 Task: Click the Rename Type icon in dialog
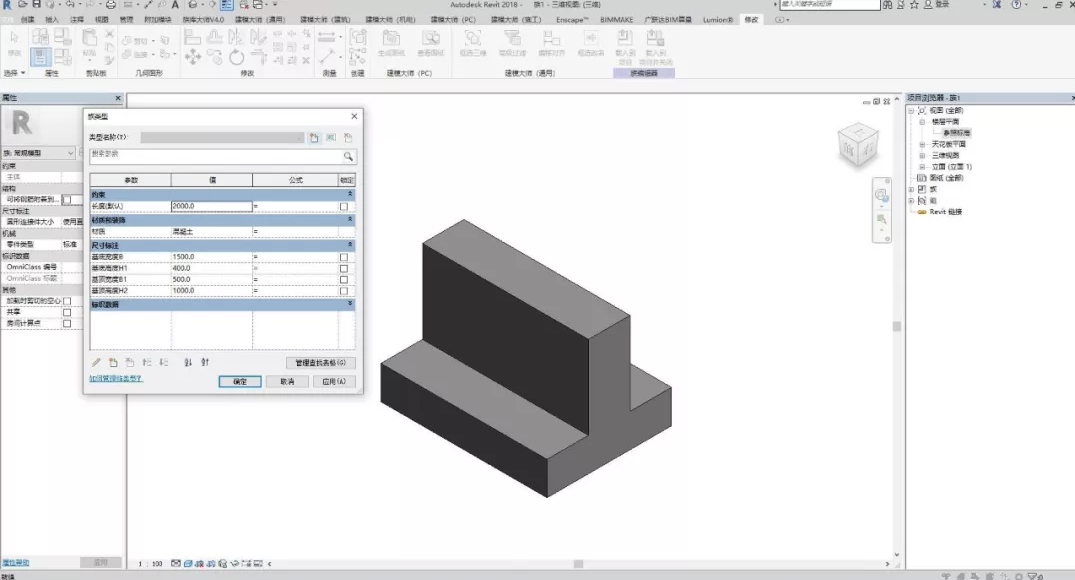[x=331, y=138]
